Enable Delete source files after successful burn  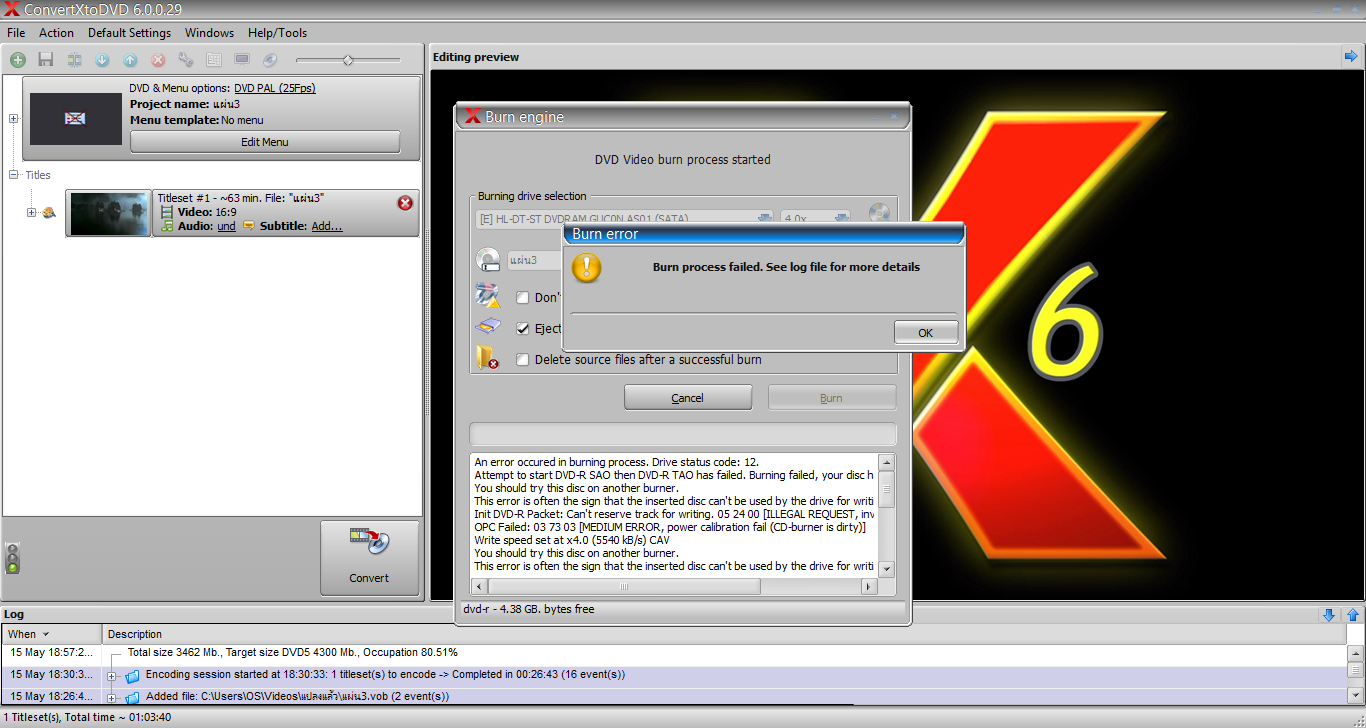point(522,359)
